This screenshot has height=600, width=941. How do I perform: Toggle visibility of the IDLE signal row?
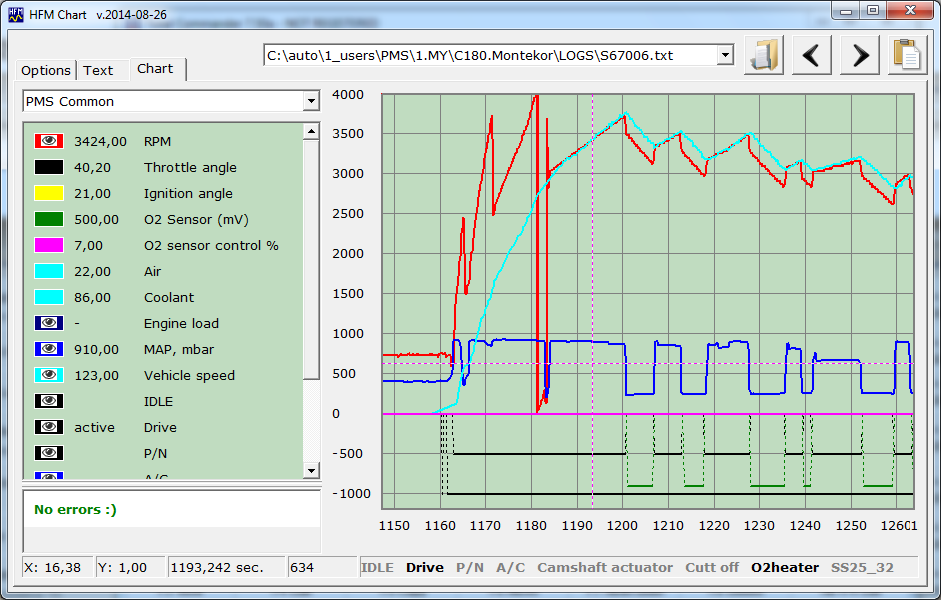(49, 401)
